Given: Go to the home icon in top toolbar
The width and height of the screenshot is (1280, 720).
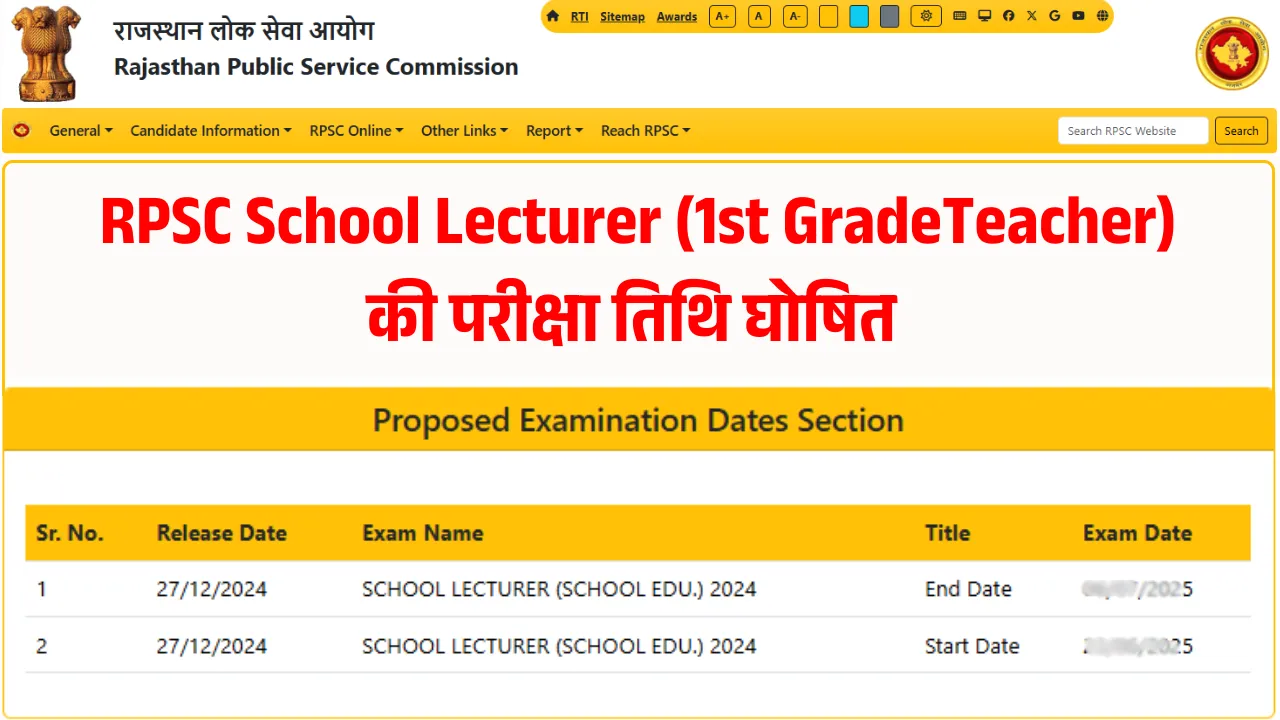Looking at the screenshot, I should click(x=552, y=16).
